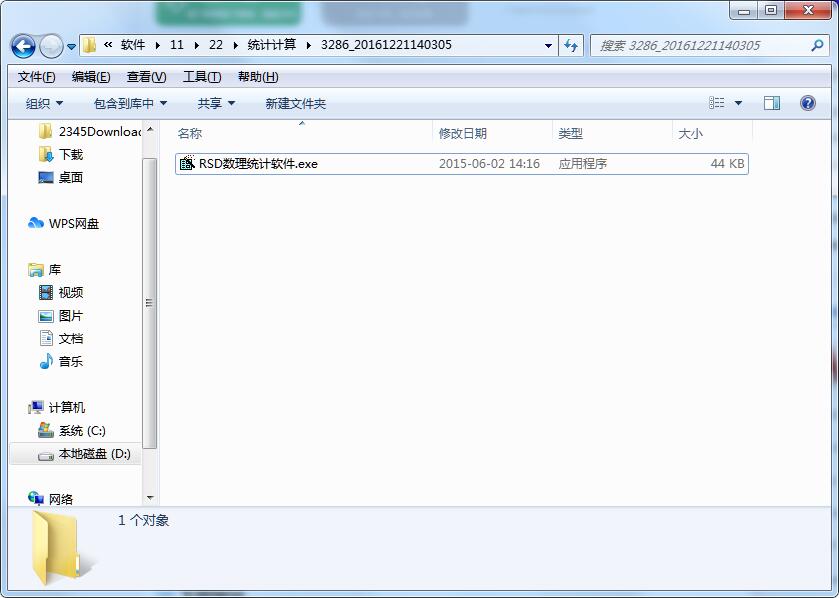
Task: Click the sidebar scrollbar up arrow
Action: pyautogui.click(x=150, y=129)
